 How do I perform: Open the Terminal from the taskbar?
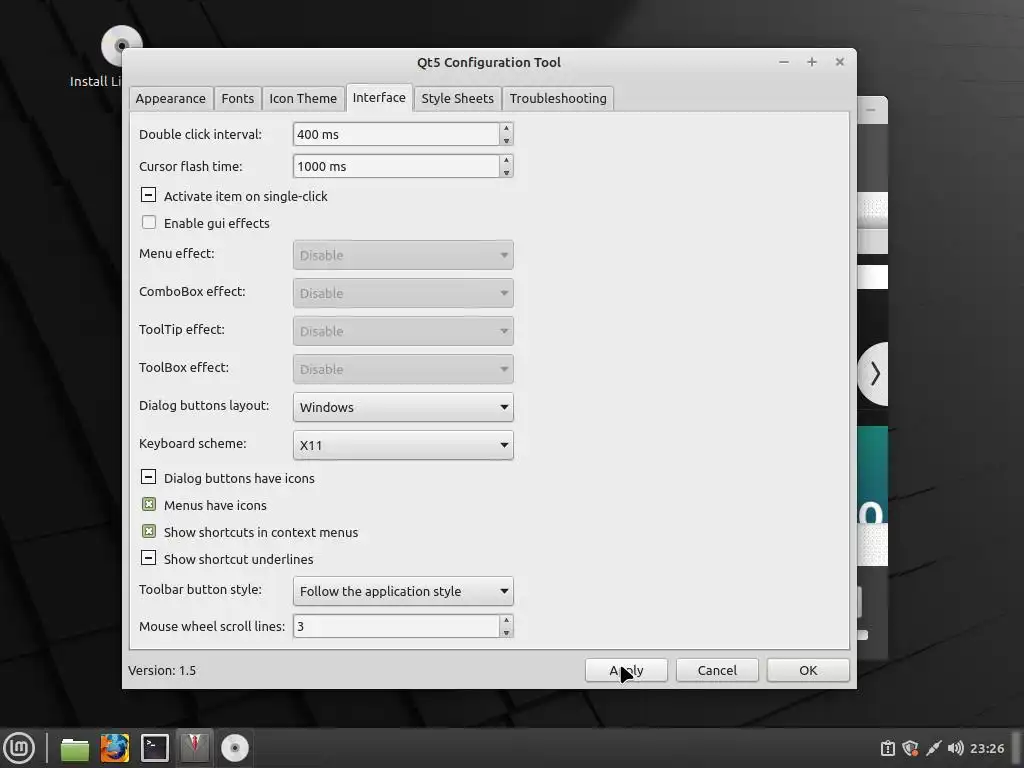(x=155, y=748)
